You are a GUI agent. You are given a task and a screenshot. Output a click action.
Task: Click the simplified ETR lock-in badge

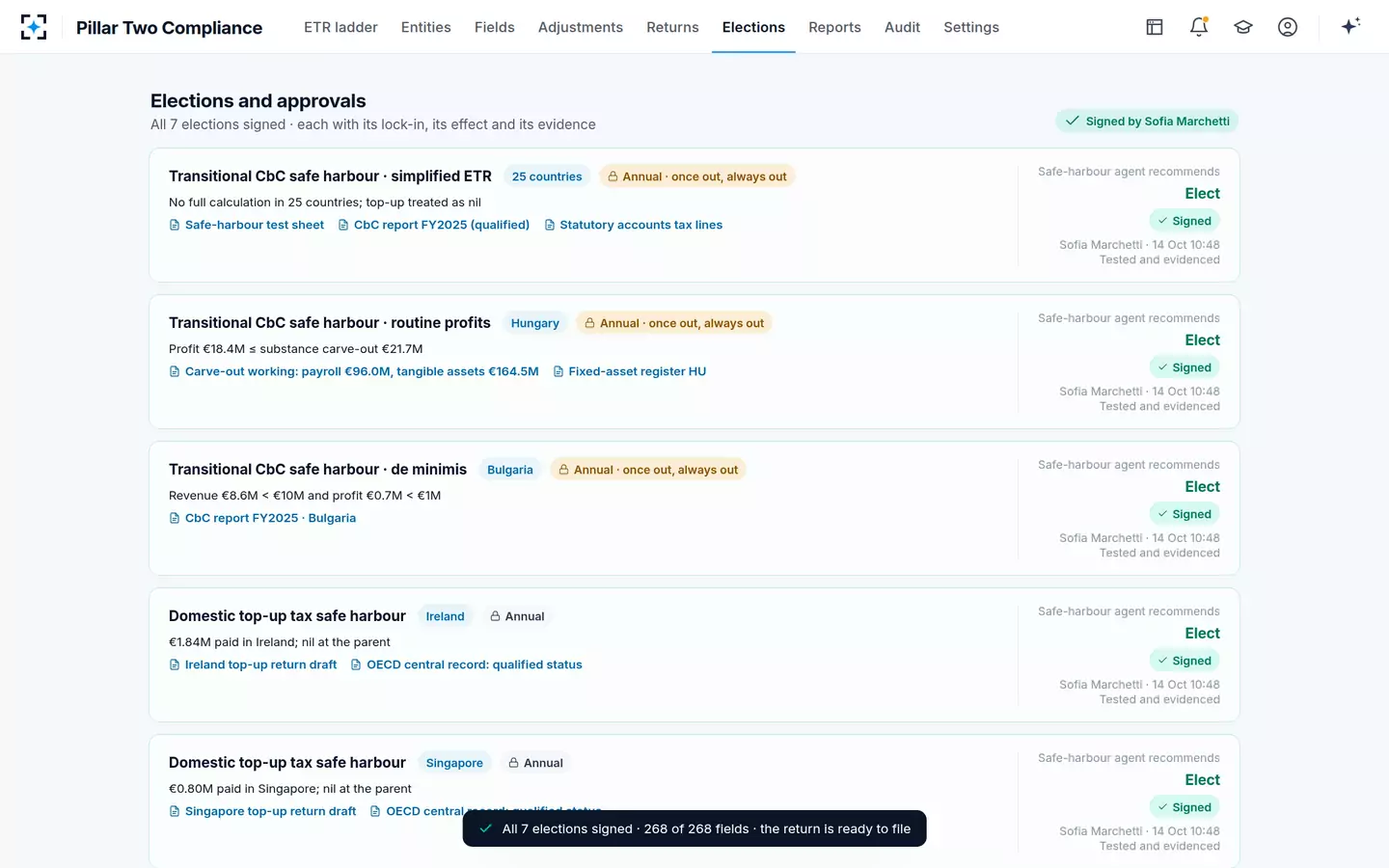(x=696, y=176)
